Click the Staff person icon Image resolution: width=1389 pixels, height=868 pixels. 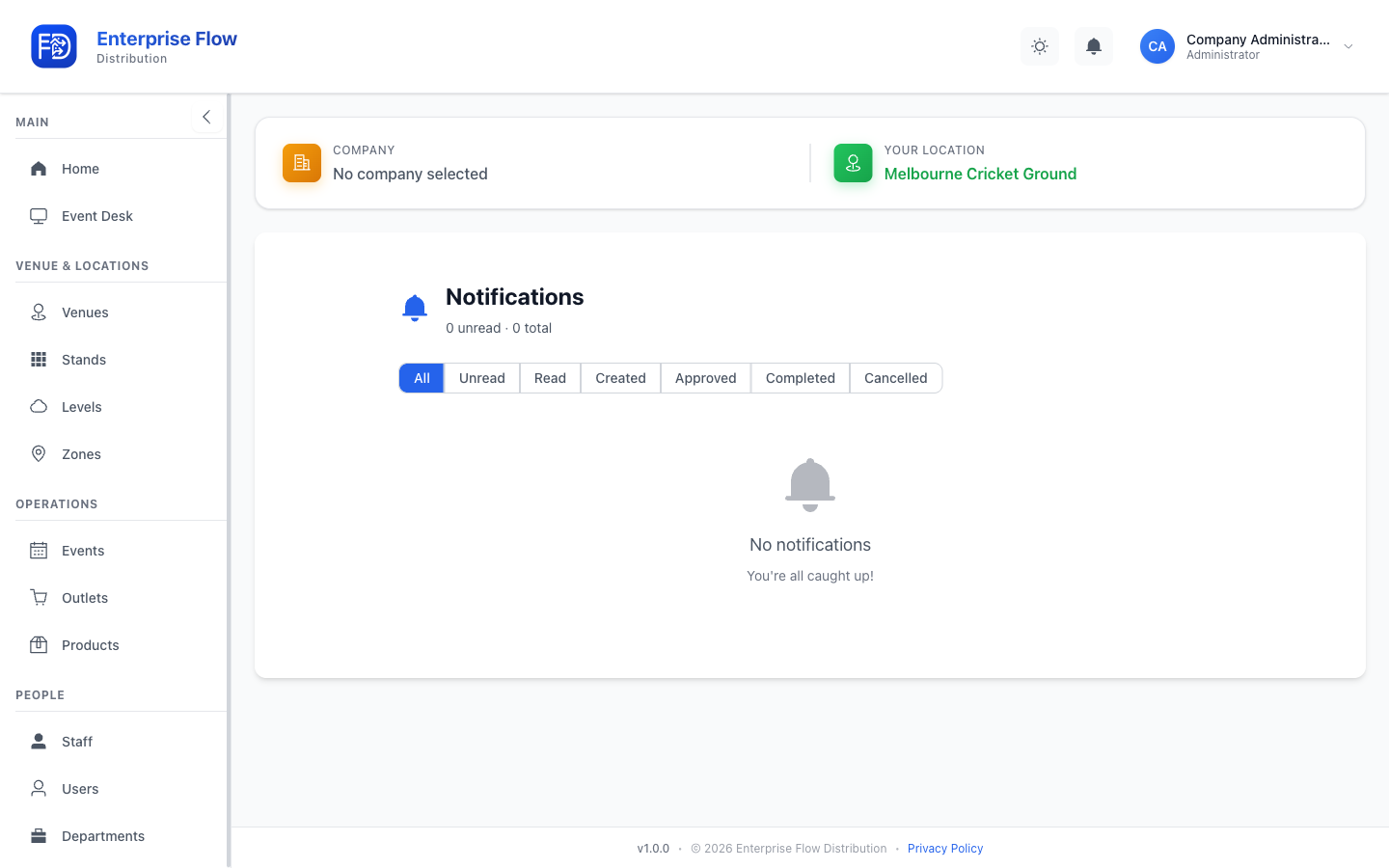39,742
